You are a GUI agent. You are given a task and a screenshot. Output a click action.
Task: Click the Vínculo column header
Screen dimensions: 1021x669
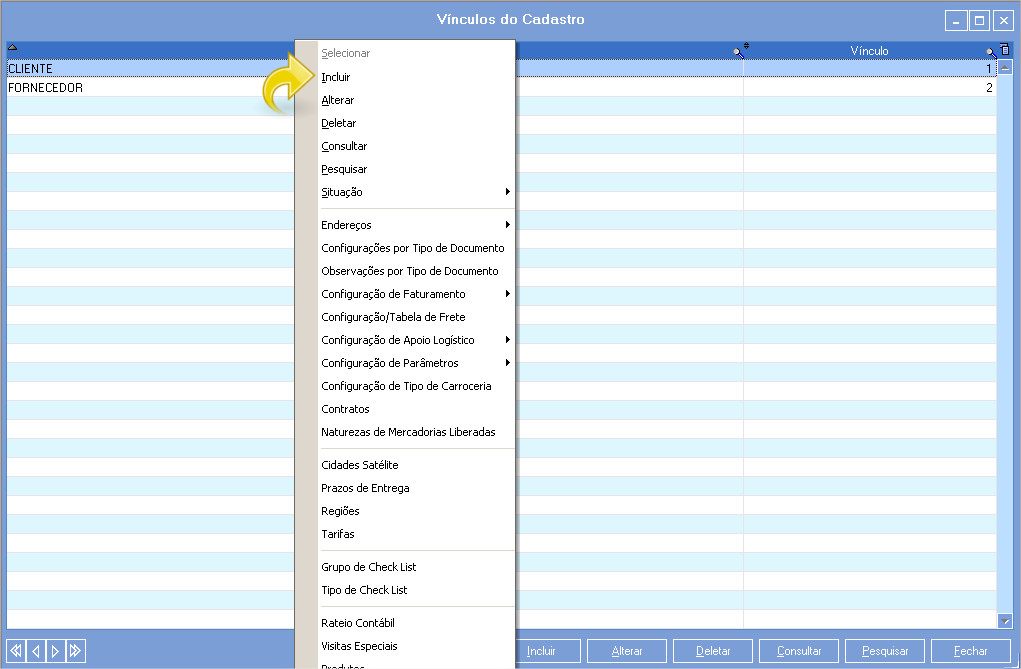point(869,51)
